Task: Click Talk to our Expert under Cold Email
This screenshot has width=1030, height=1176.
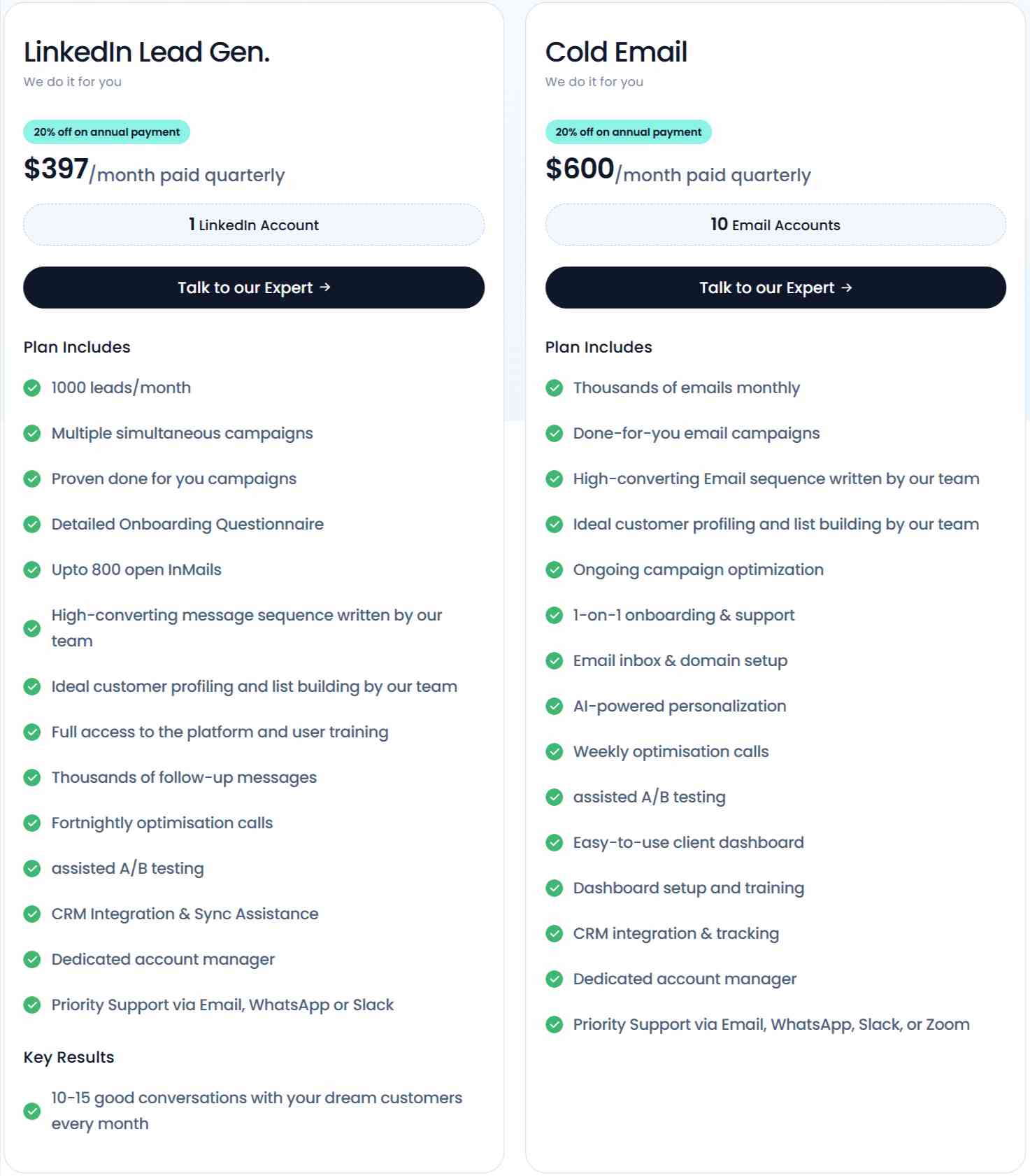Action: point(775,287)
